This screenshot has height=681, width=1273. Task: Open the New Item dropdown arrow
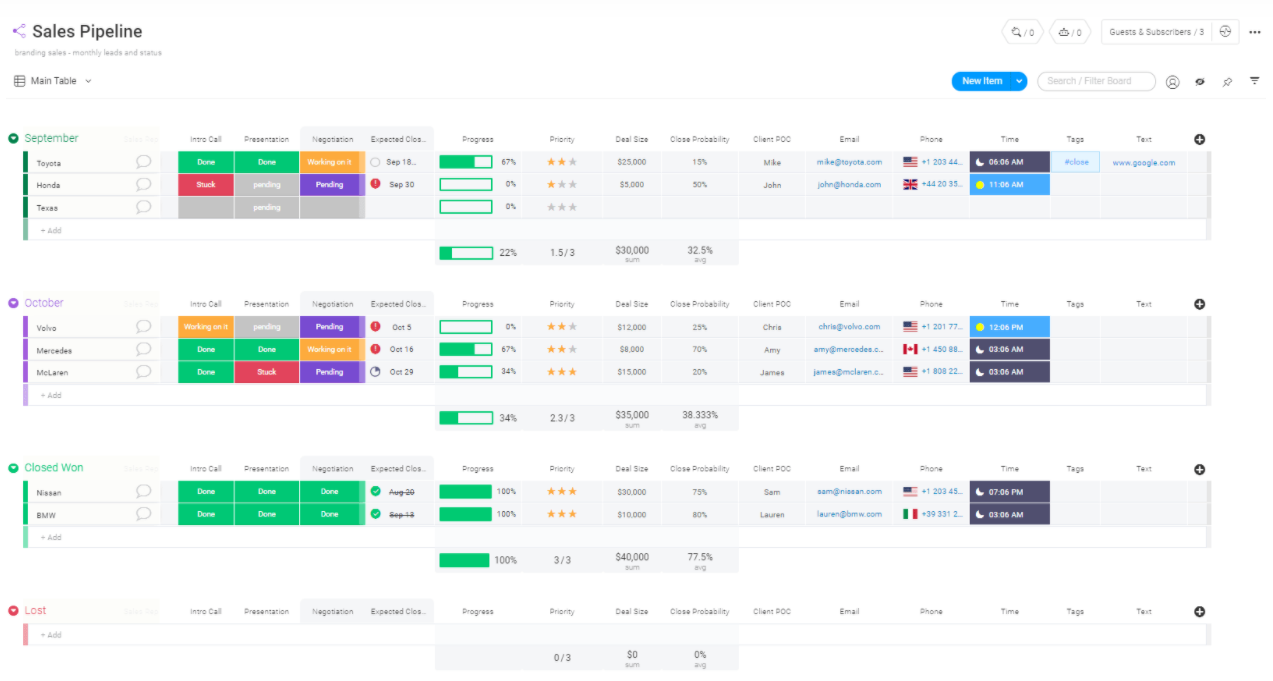pyautogui.click(x=1018, y=81)
